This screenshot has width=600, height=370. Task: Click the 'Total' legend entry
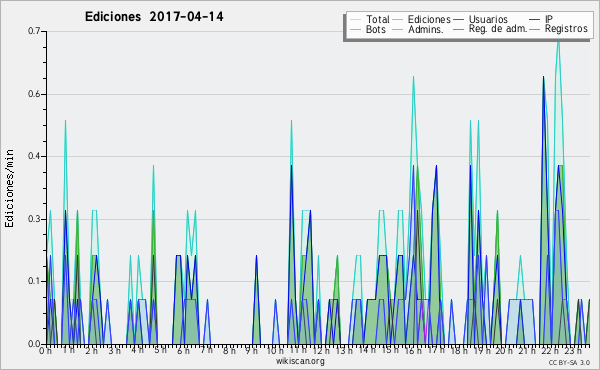pyautogui.click(x=377, y=19)
